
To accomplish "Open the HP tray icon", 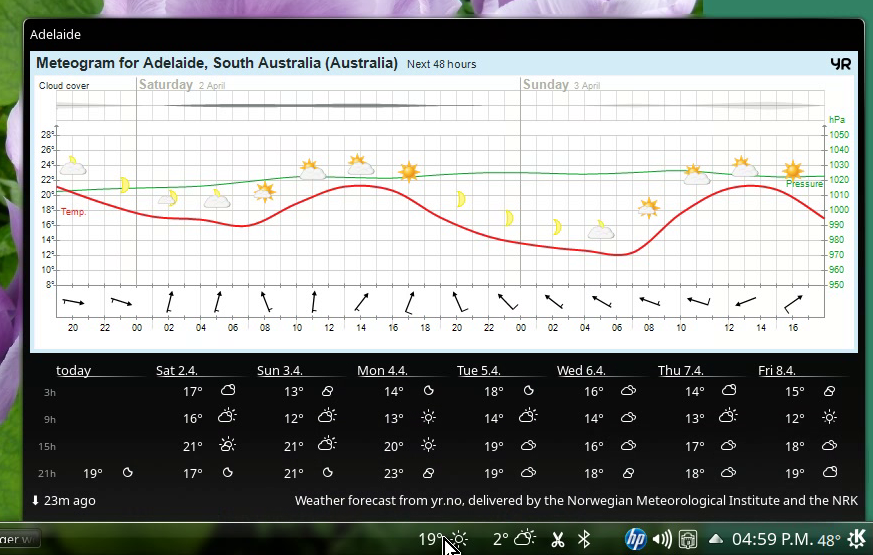I will click(x=635, y=540).
